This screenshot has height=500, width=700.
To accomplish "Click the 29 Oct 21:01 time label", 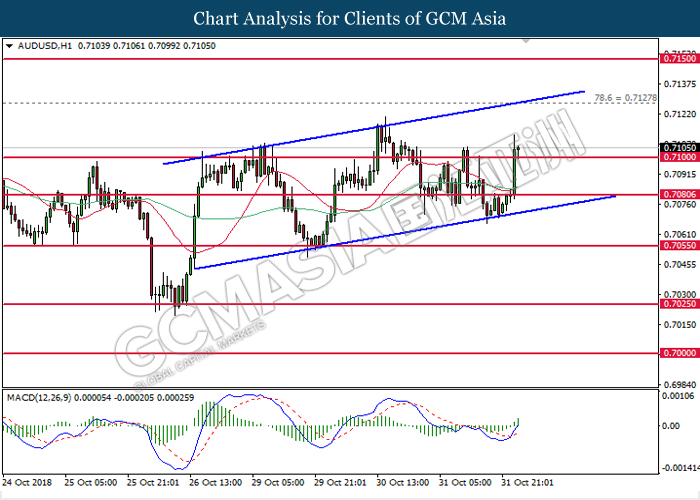I will 340,483.
